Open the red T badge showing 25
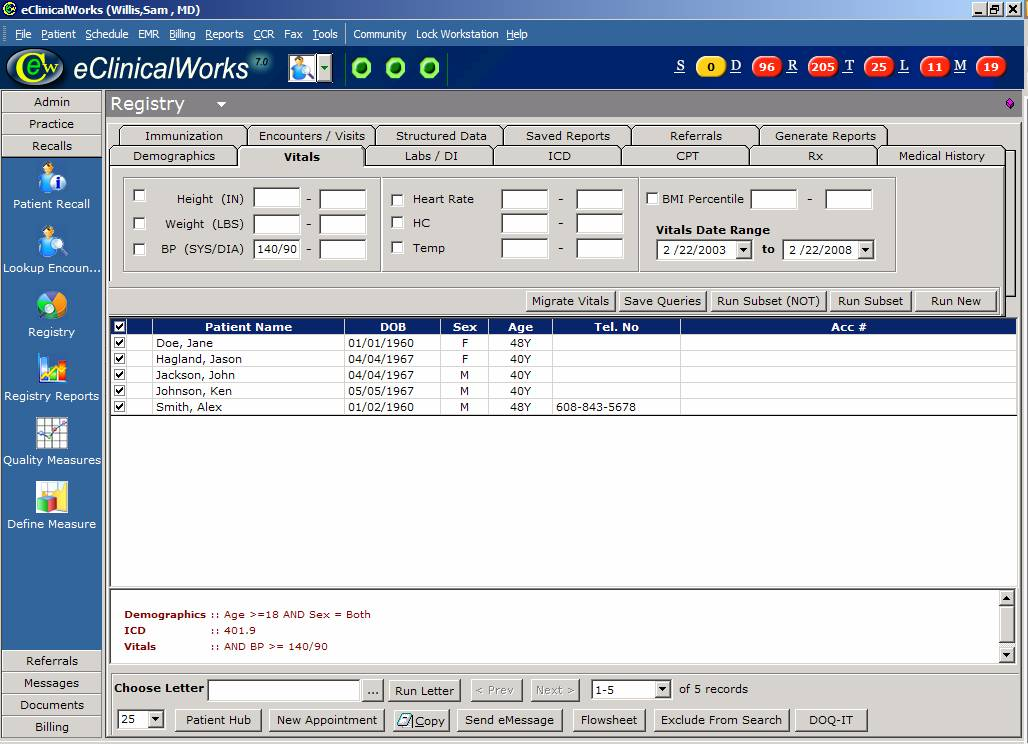The width and height of the screenshot is (1028, 744). click(x=879, y=67)
